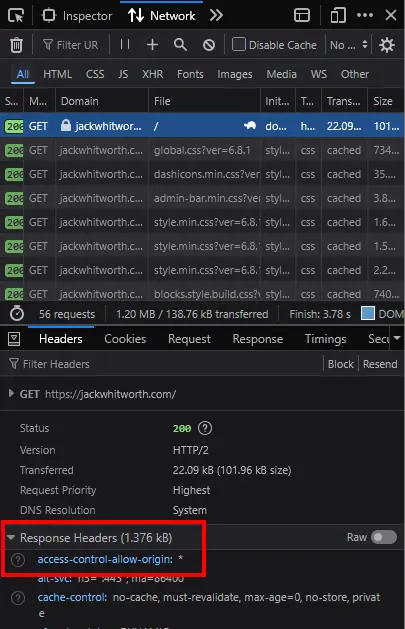Filter requests by HTML

[57, 74]
